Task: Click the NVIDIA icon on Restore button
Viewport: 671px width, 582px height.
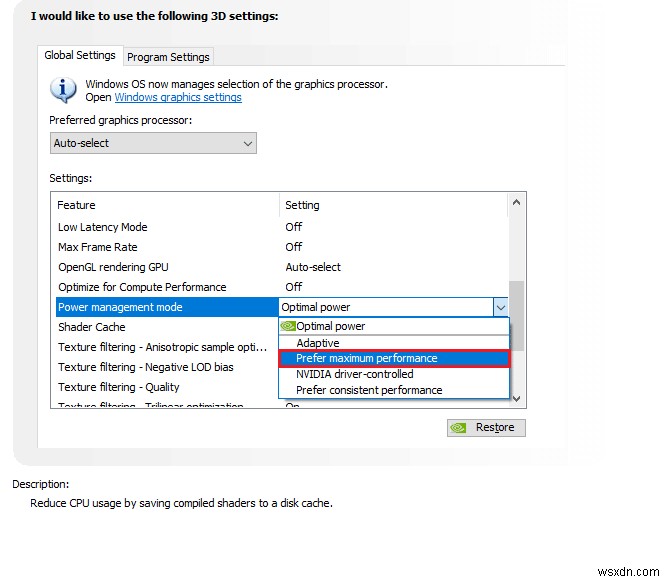Action: click(460, 427)
